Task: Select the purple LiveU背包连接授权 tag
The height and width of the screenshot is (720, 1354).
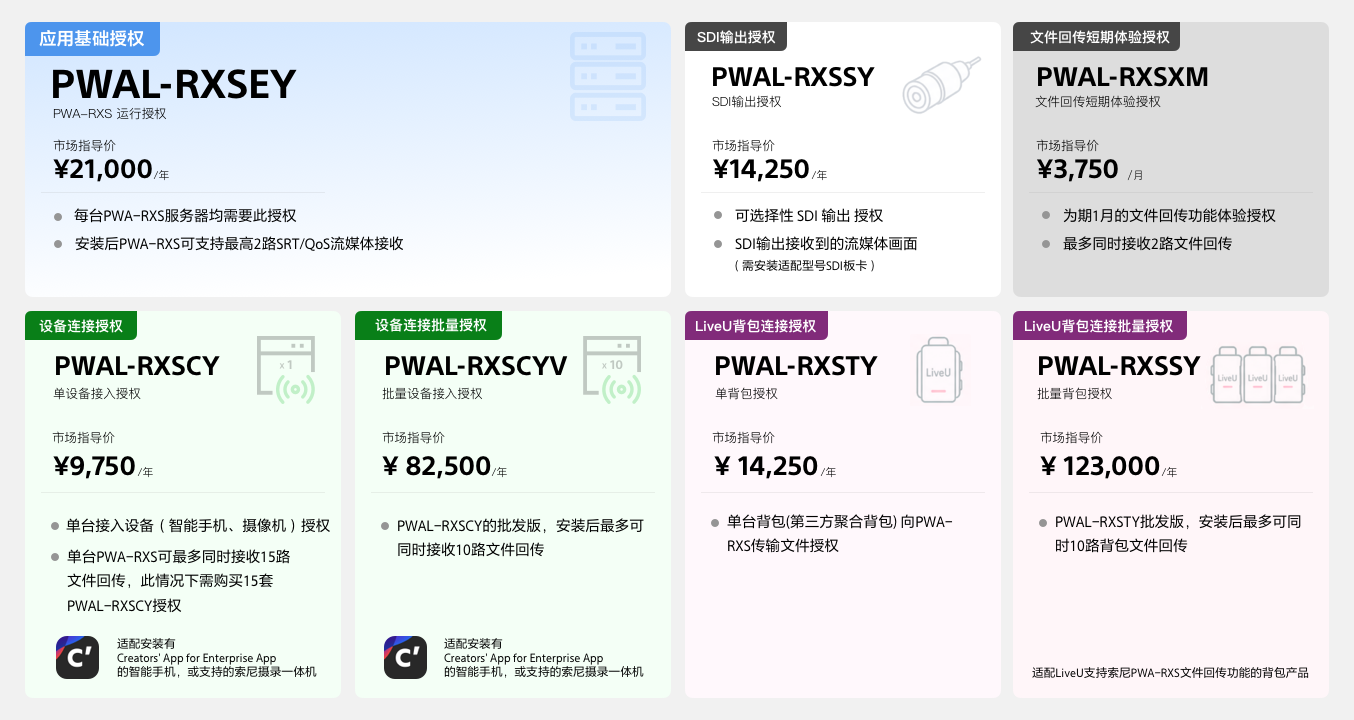Action: [x=756, y=326]
